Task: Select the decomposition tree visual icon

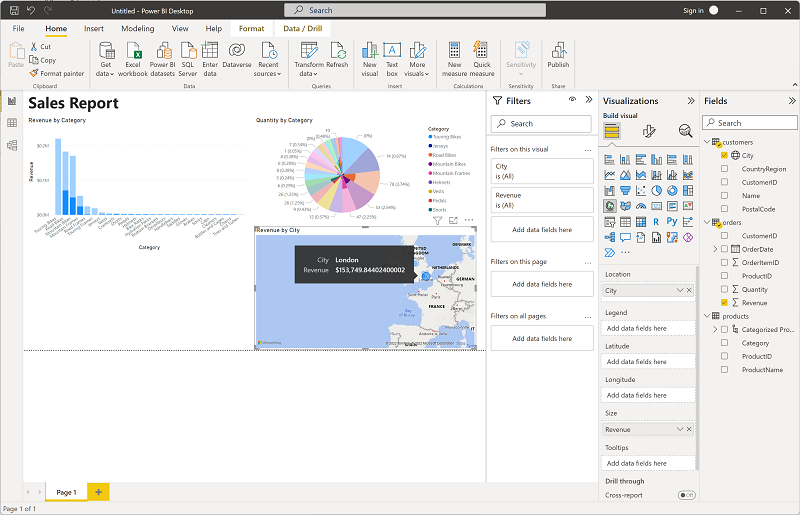Action: (x=609, y=237)
